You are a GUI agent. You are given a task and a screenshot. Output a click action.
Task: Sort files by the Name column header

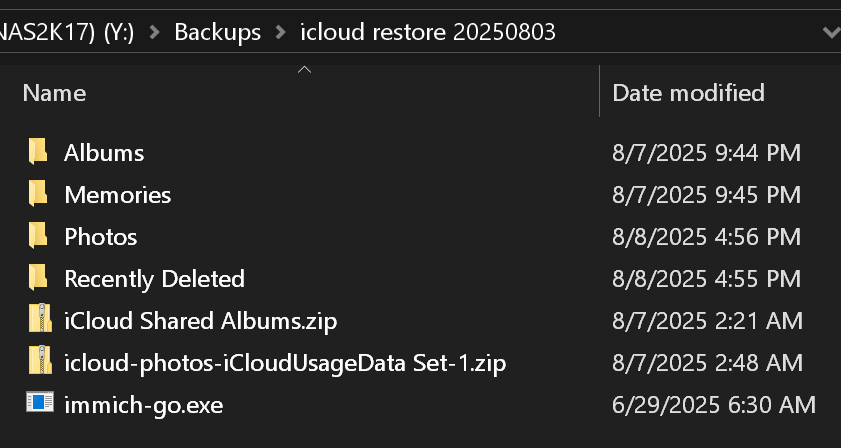[x=54, y=93]
